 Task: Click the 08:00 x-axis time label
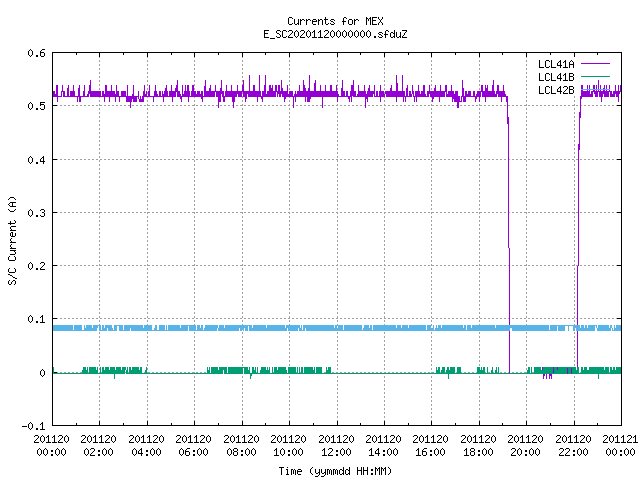tap(241, 452)
